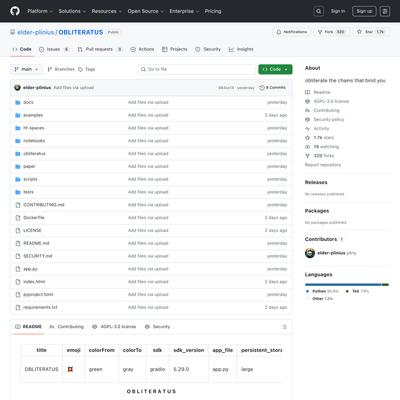Expand the green Code dropdown button
The height and width of the screenshot is (400, 400).
coord(275,69)
